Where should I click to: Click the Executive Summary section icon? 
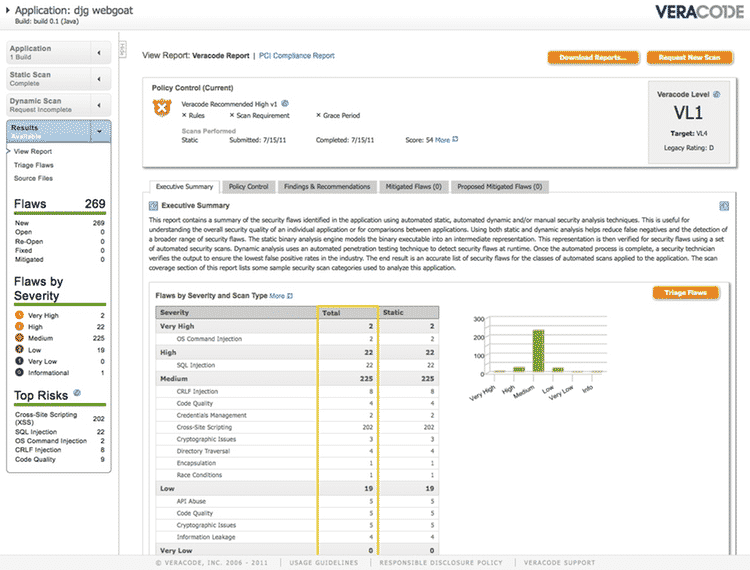[x=153, y=206]
